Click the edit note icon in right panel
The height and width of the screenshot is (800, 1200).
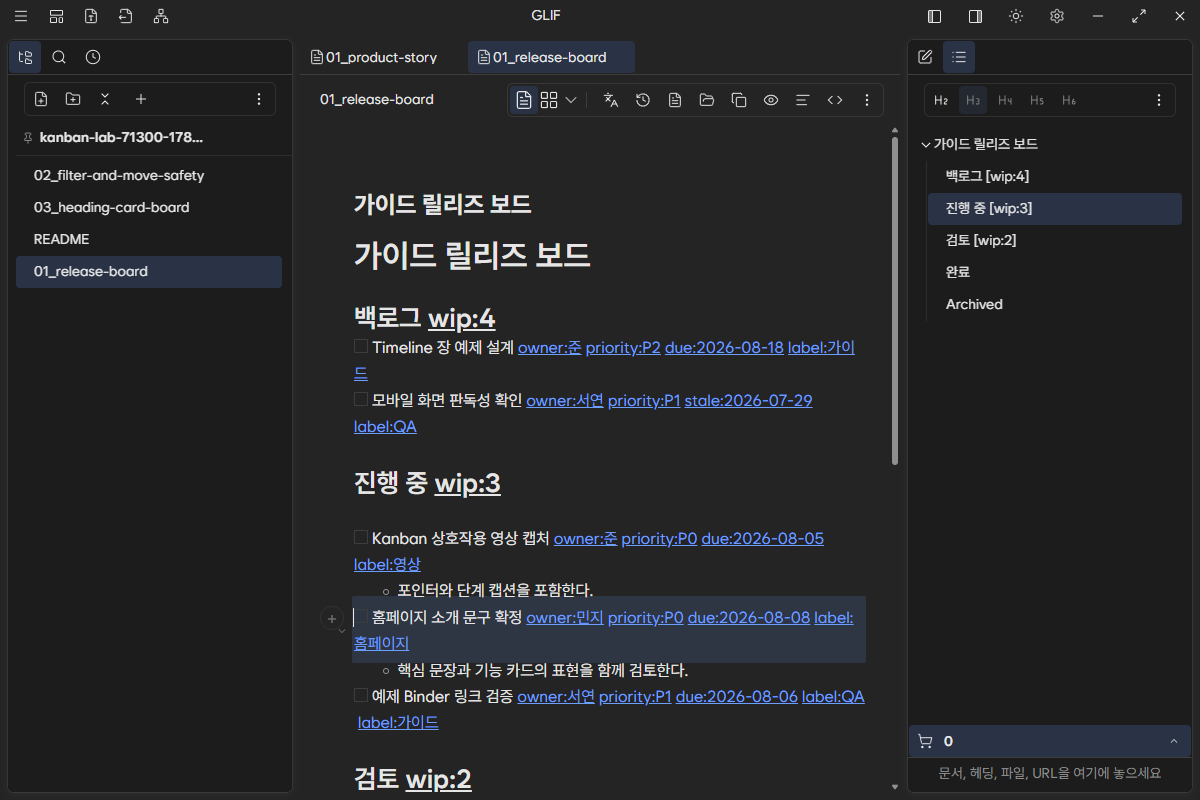tap(925, 57)
